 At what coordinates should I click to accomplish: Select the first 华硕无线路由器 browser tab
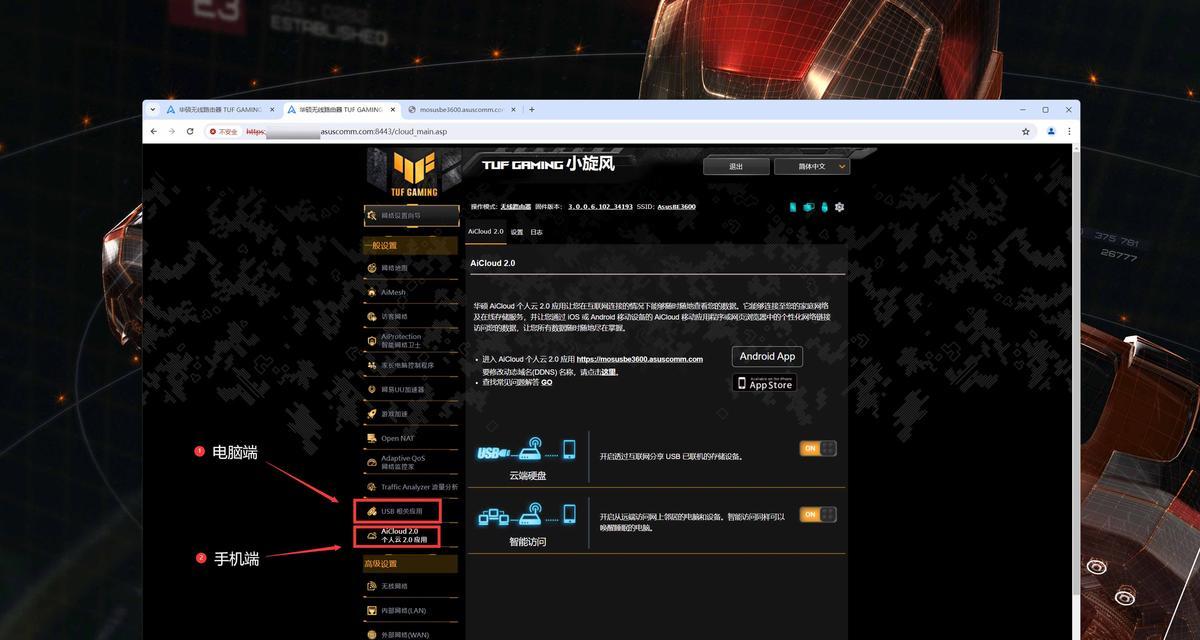pos(218,109)
